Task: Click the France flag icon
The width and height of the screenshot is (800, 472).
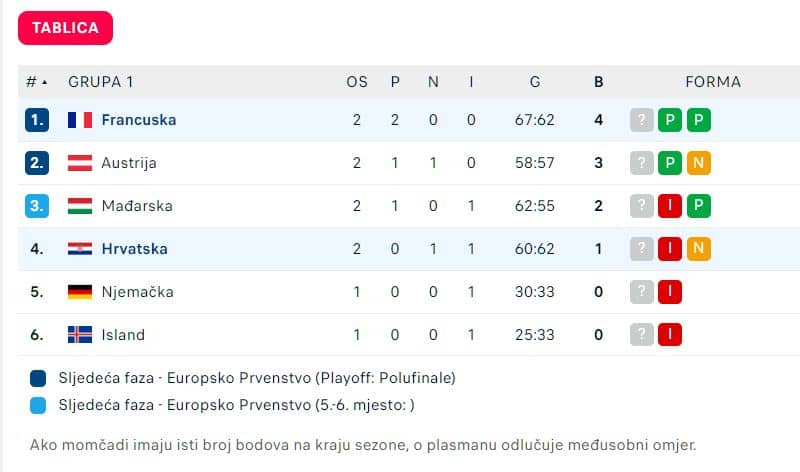Action: [x=80, y=120]
